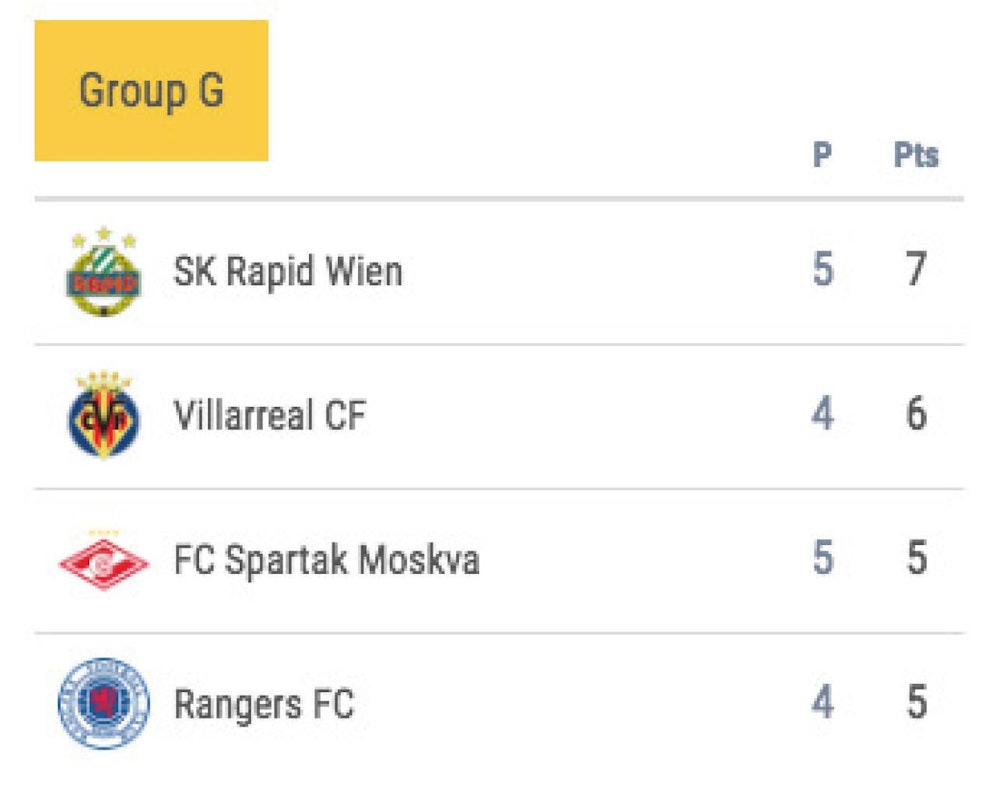Click FC Spartak Moskva's played count 5
Screen dimensions: 996x802
822,559
